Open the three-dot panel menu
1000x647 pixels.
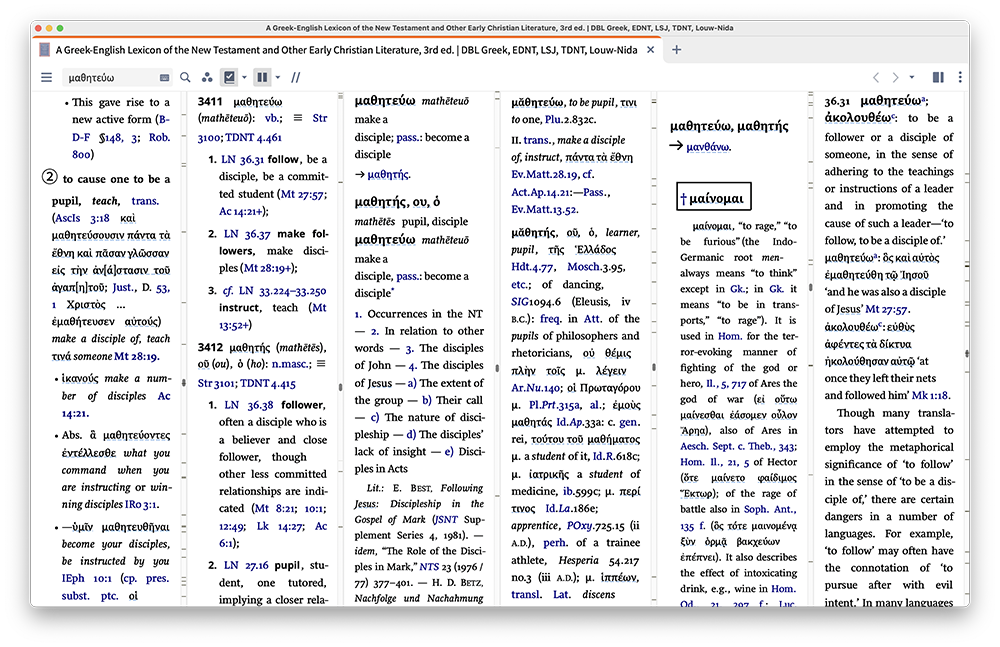(x=960, y=77)
